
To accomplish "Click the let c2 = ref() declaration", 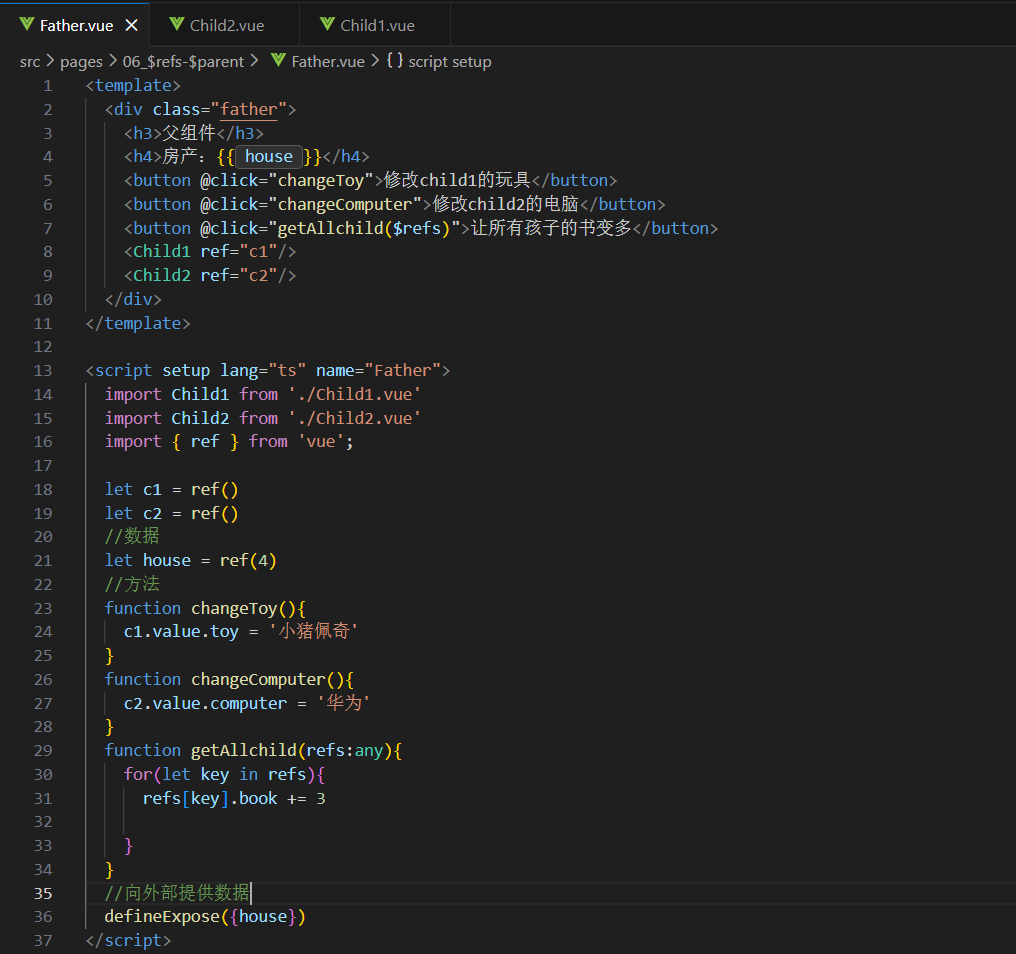I will pyautogui.click(x=172, y=513).
